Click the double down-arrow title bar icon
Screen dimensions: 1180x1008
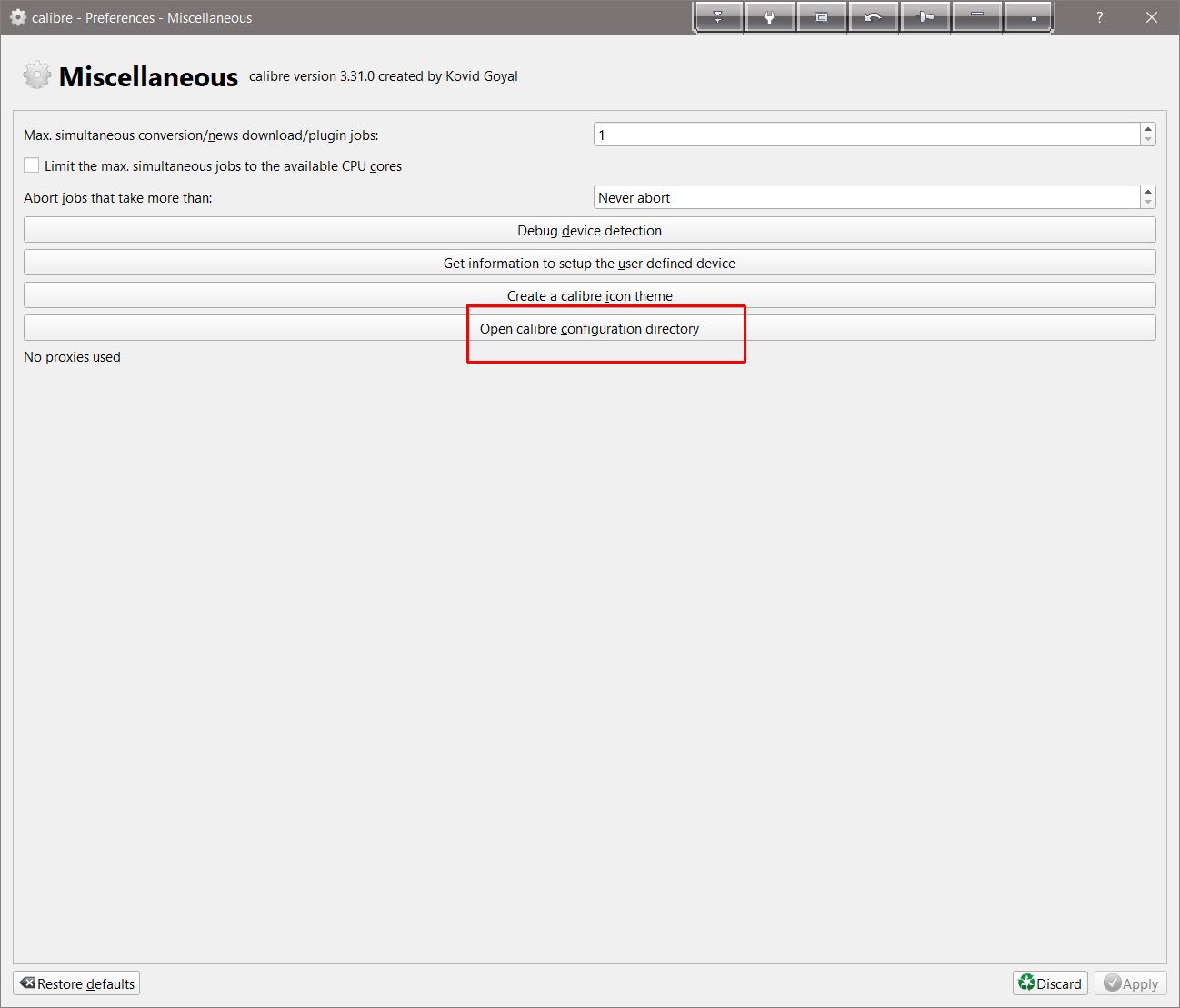718,17
